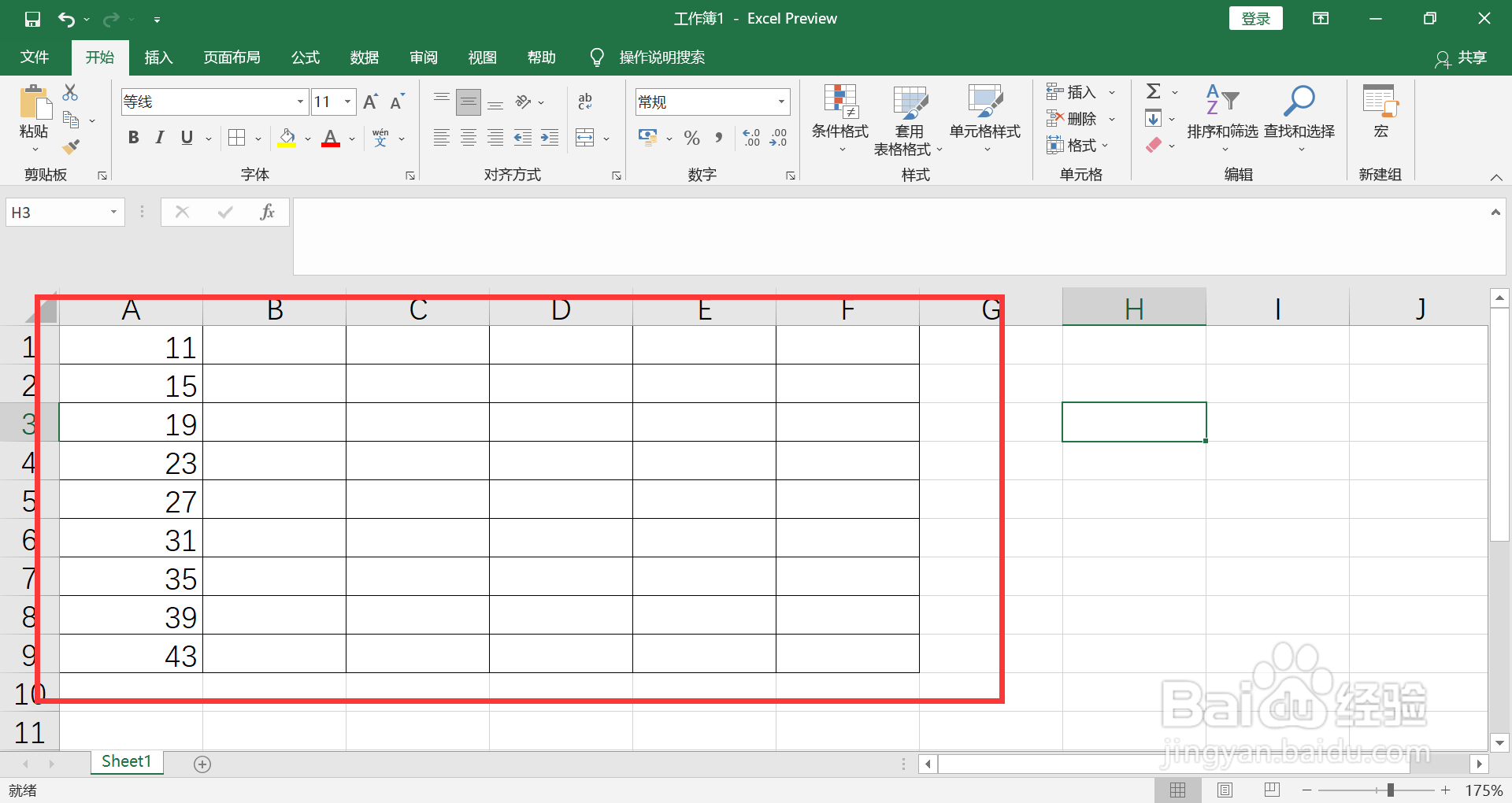Open the number format dropdown (常规)

click(x=781, y=102)
